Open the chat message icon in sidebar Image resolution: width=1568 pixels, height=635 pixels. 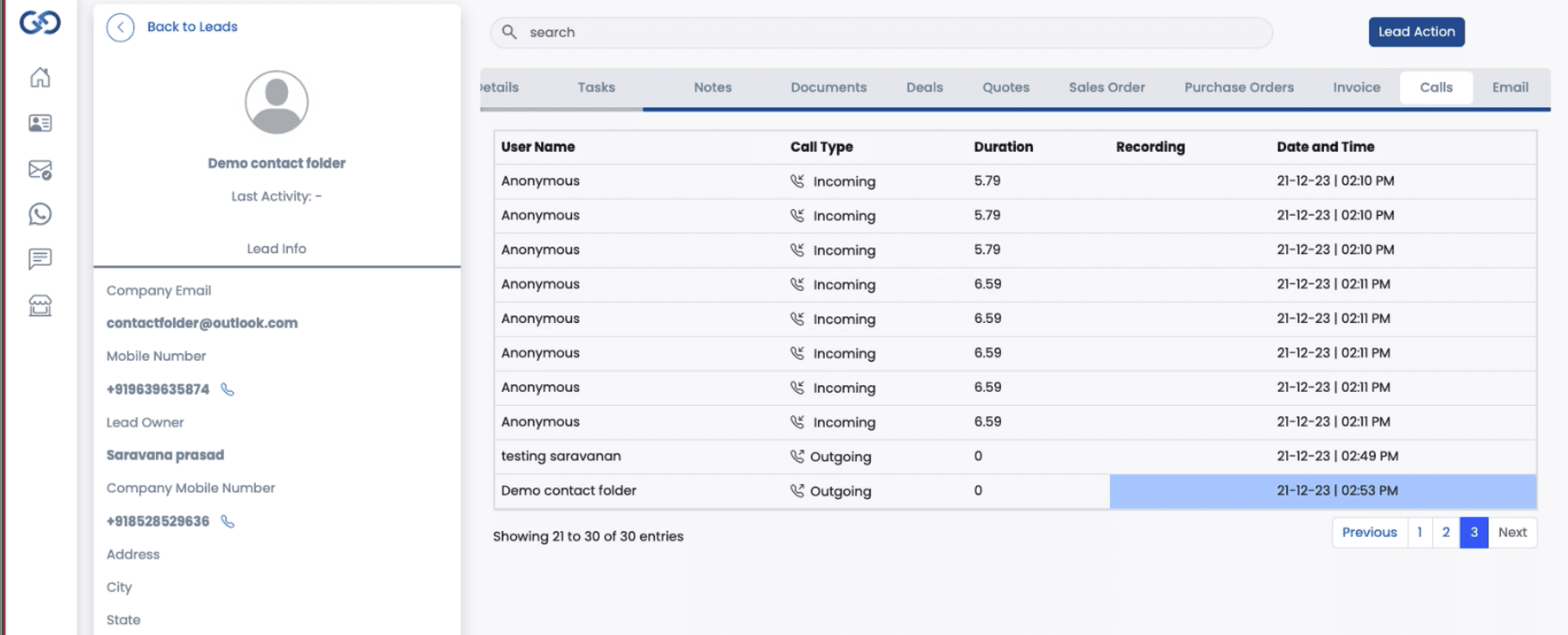point(40,259)
